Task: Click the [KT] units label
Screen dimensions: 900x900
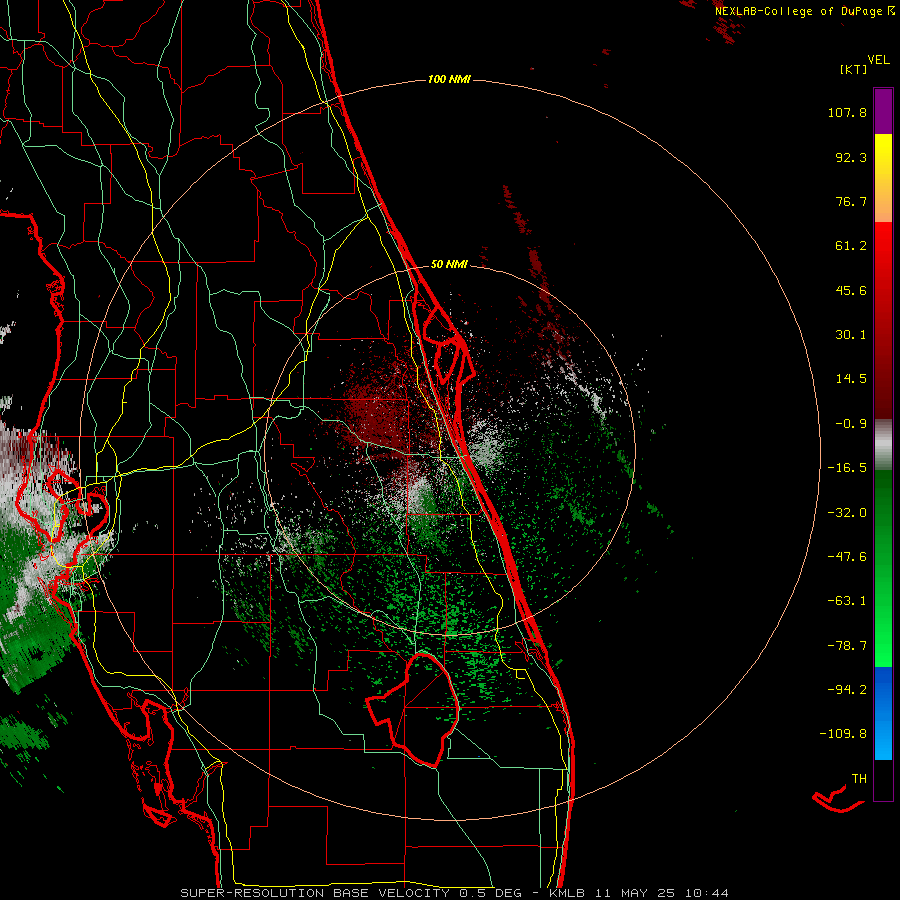Action: (854, 69)
